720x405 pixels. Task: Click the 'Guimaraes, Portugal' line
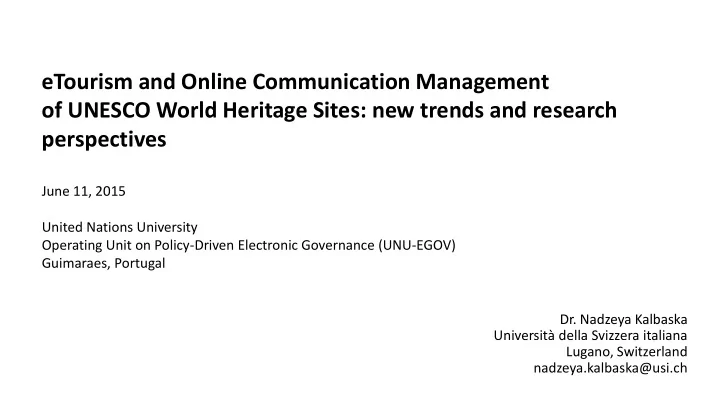[103, 263]
